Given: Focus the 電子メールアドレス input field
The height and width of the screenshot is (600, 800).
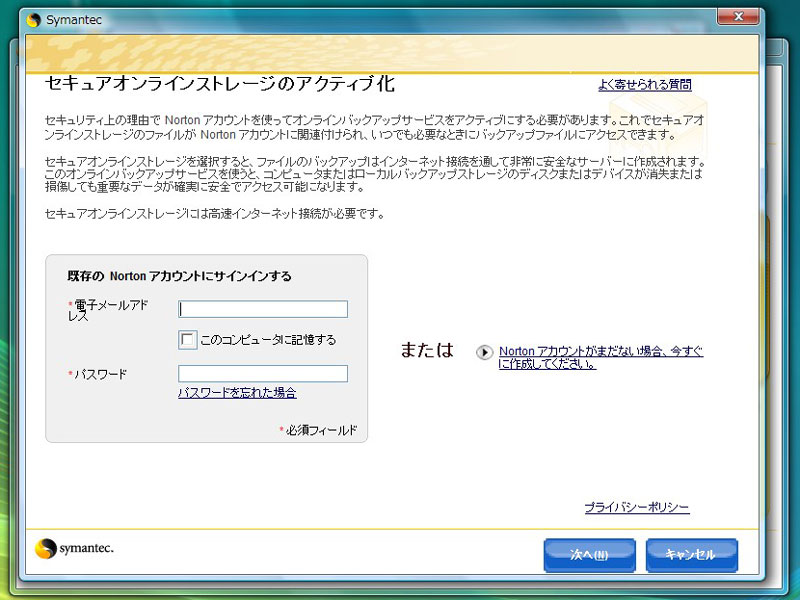Looking at the screenshot, I should tap(263, 309).
